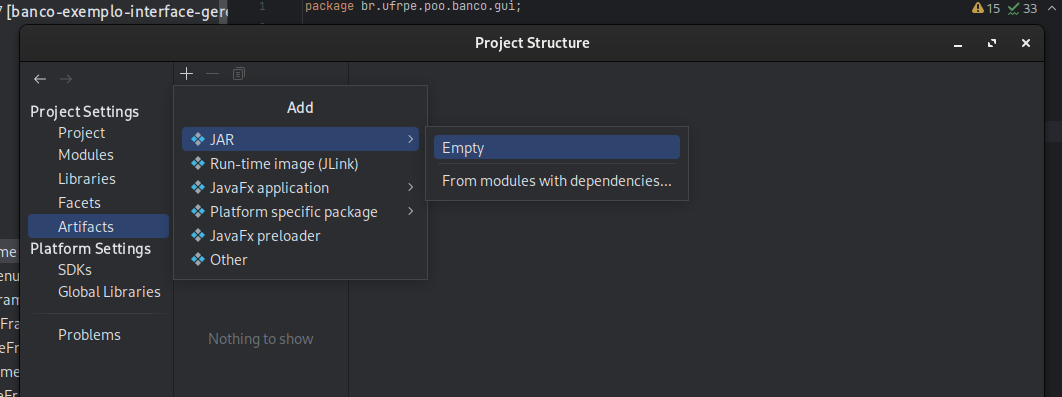The image size is (1062, 397).
Task: Expand the JAR submenu arrow
Action: click(410, 139)
